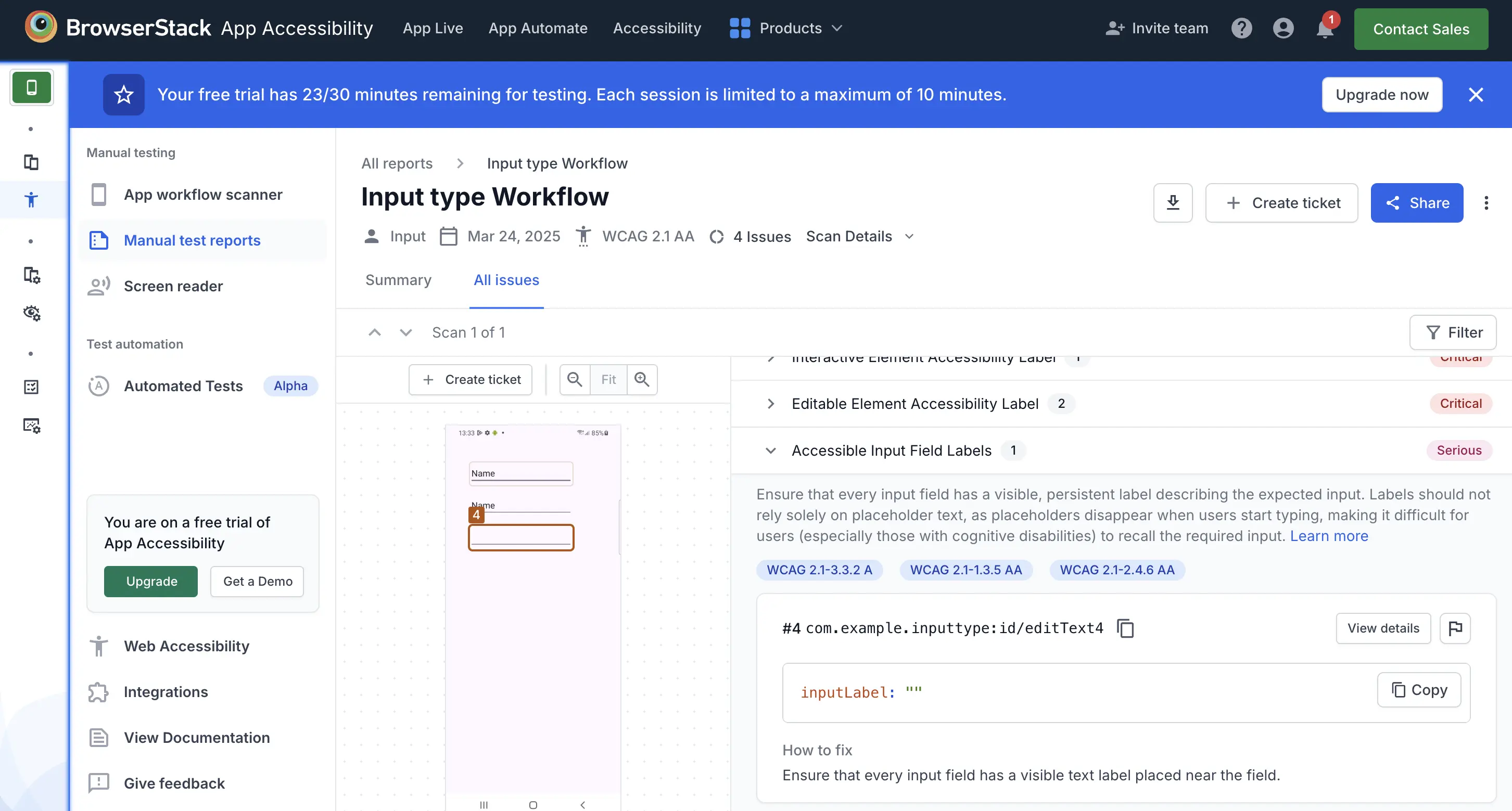Copy the editText4 issue identifier icon
This screenshot has width=1512, height=811.
click(x=1126, y=628)
